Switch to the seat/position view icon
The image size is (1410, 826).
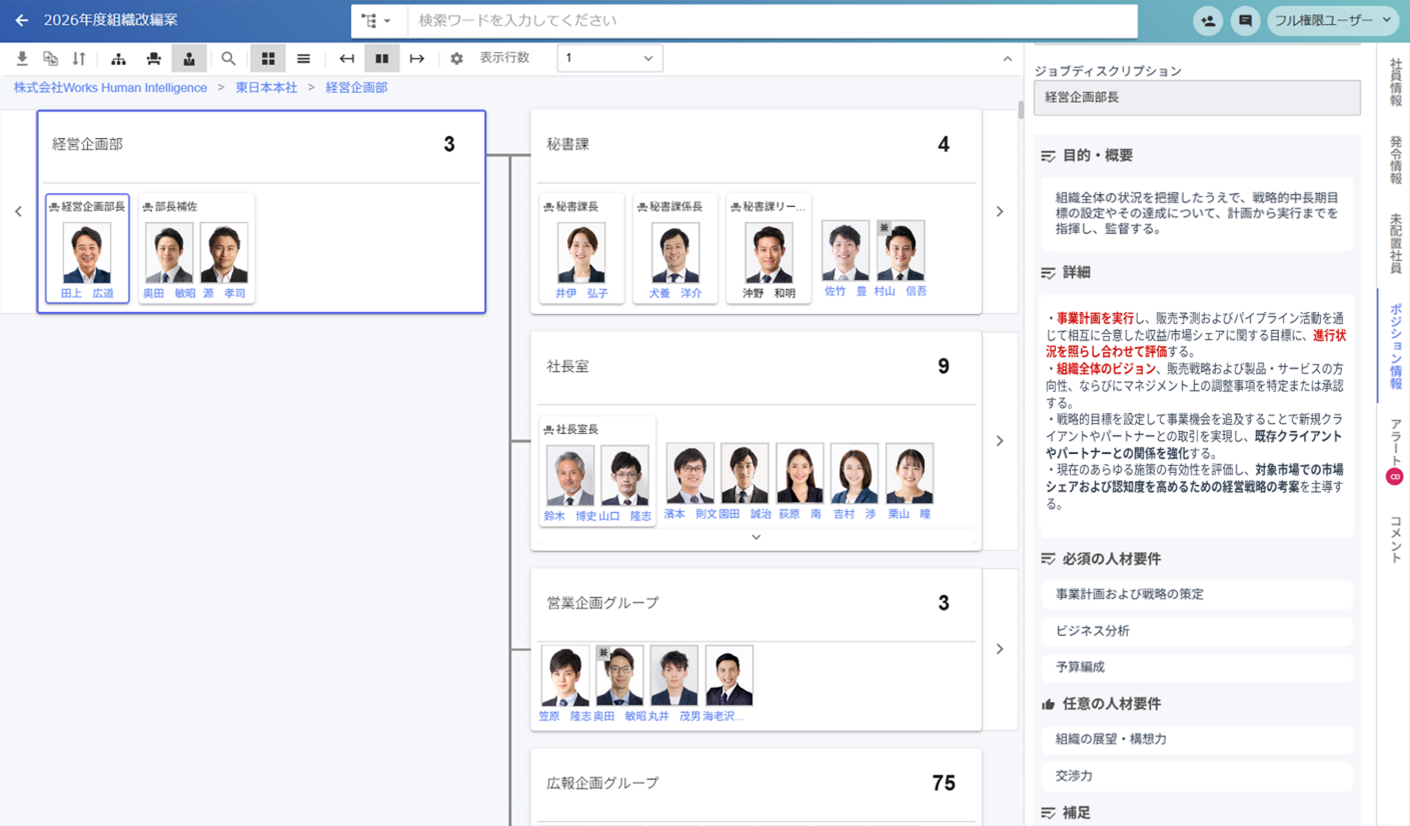pyautogui.click(x=153, y=59)
